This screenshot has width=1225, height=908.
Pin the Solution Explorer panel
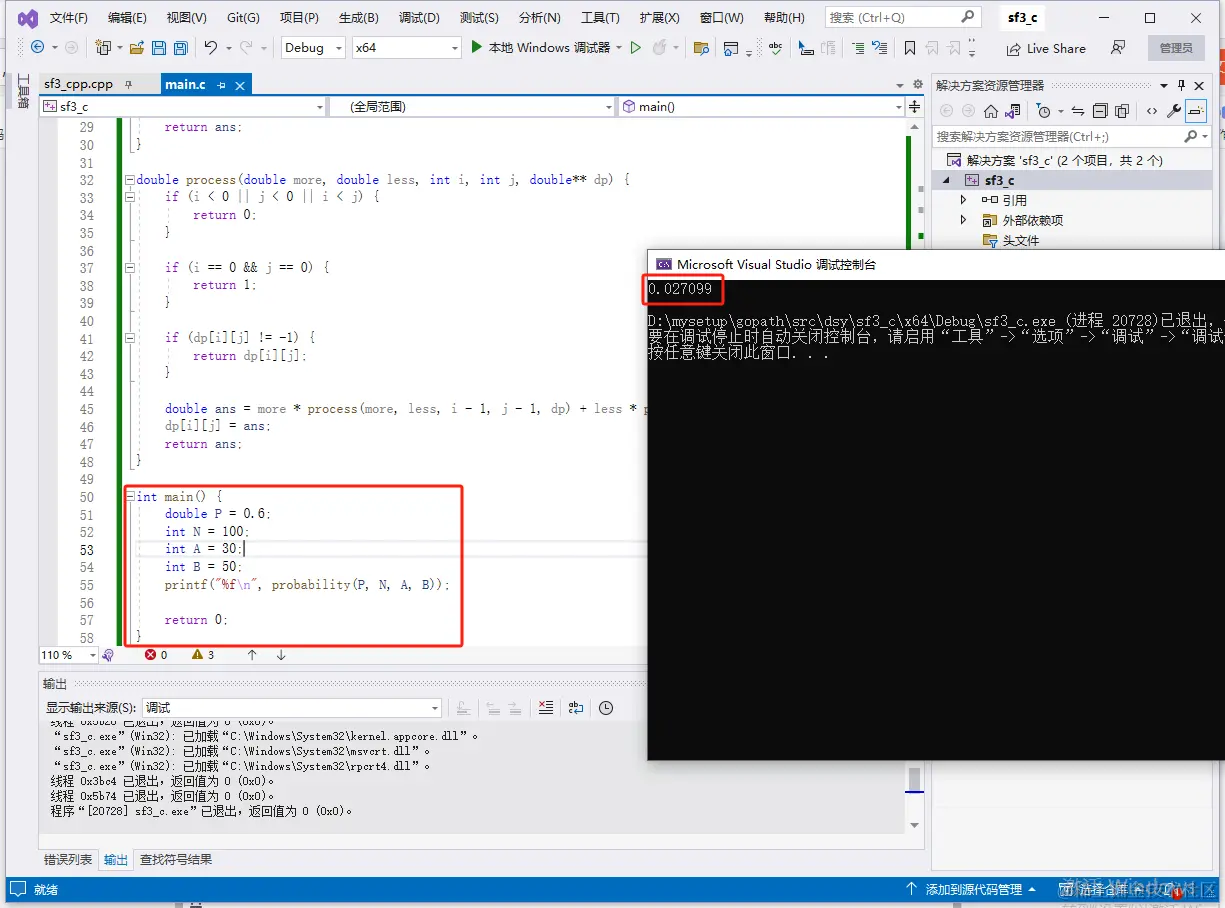(x=1181, y=85)
